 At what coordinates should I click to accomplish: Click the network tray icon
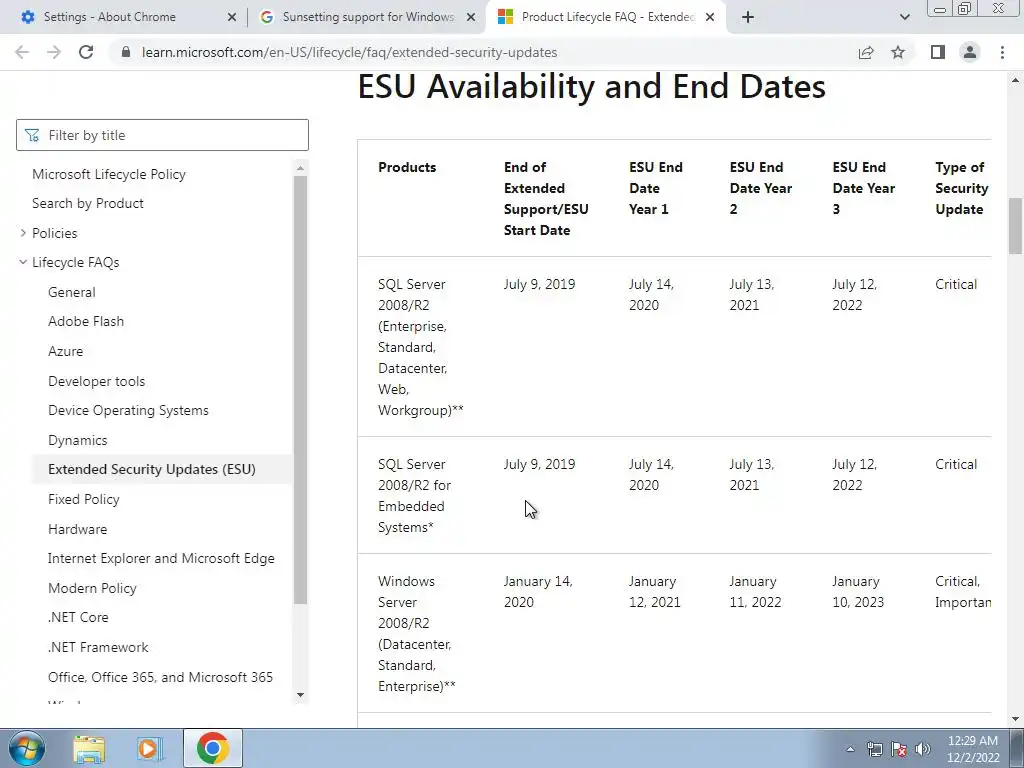pos(874,749)
